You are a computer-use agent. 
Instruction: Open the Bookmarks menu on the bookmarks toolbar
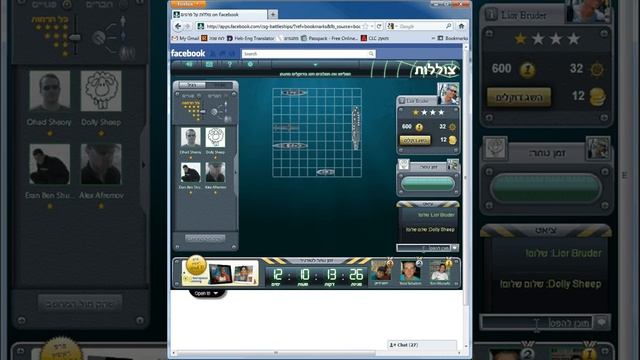[x=453, y=38]
